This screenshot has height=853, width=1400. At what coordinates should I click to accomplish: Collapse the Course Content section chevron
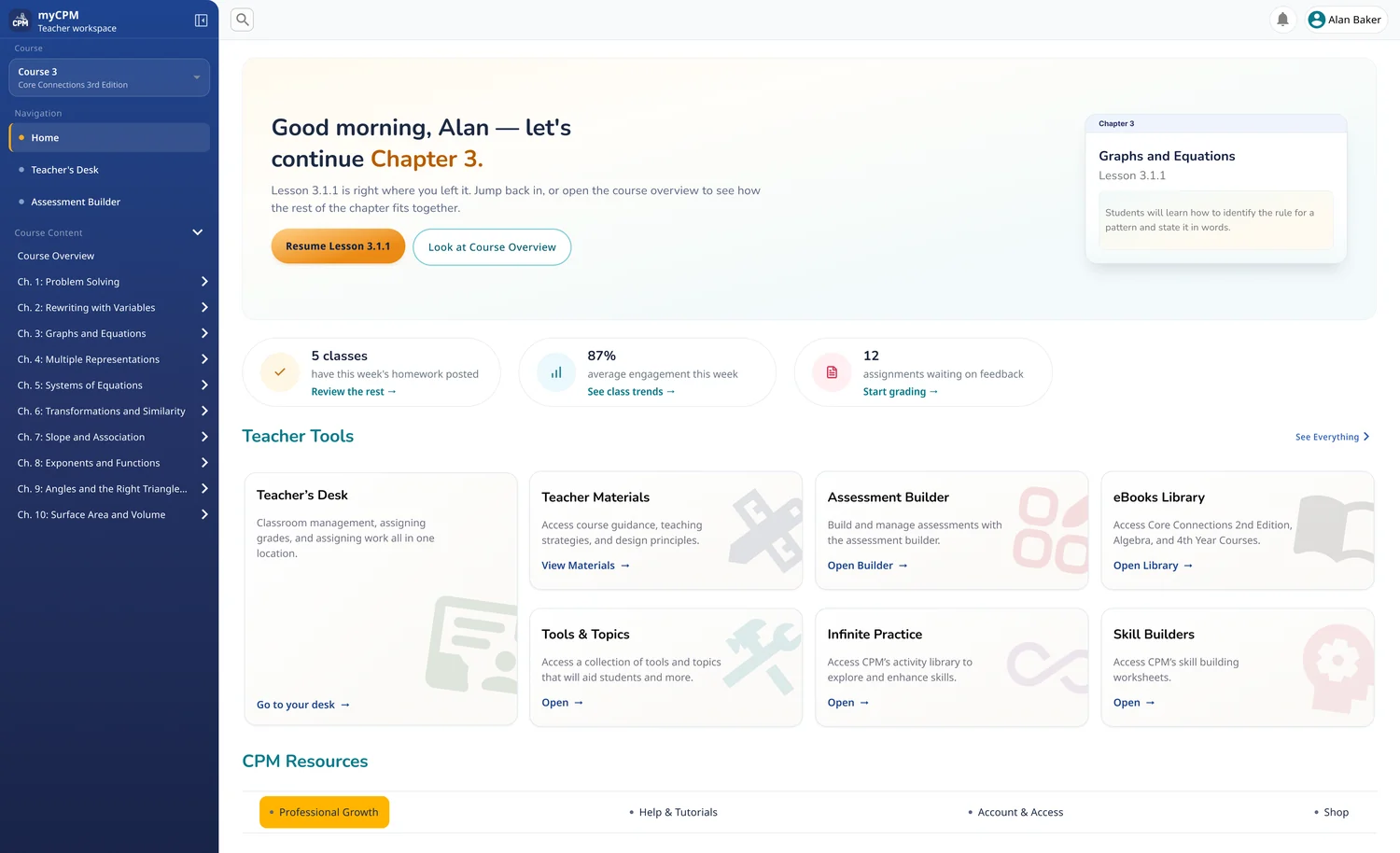coord(198,232)
